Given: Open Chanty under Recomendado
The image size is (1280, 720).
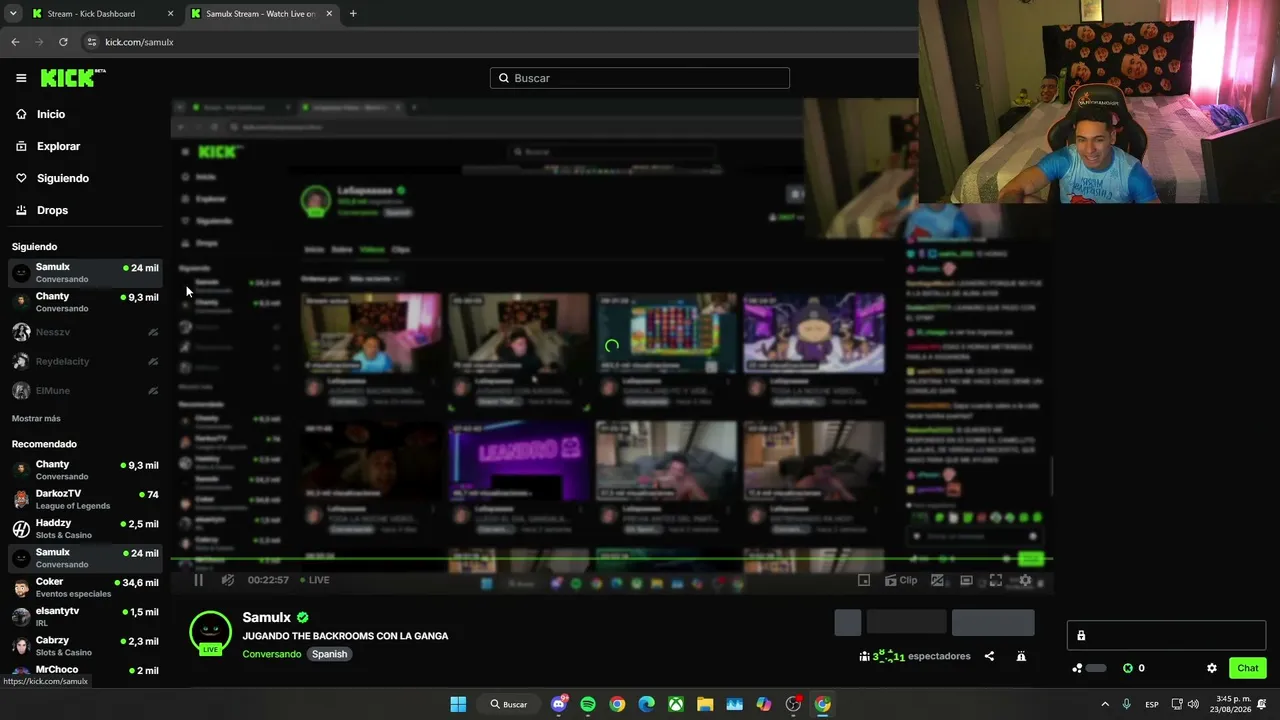Looking at the screenshot, I should (x=85, y=470).
